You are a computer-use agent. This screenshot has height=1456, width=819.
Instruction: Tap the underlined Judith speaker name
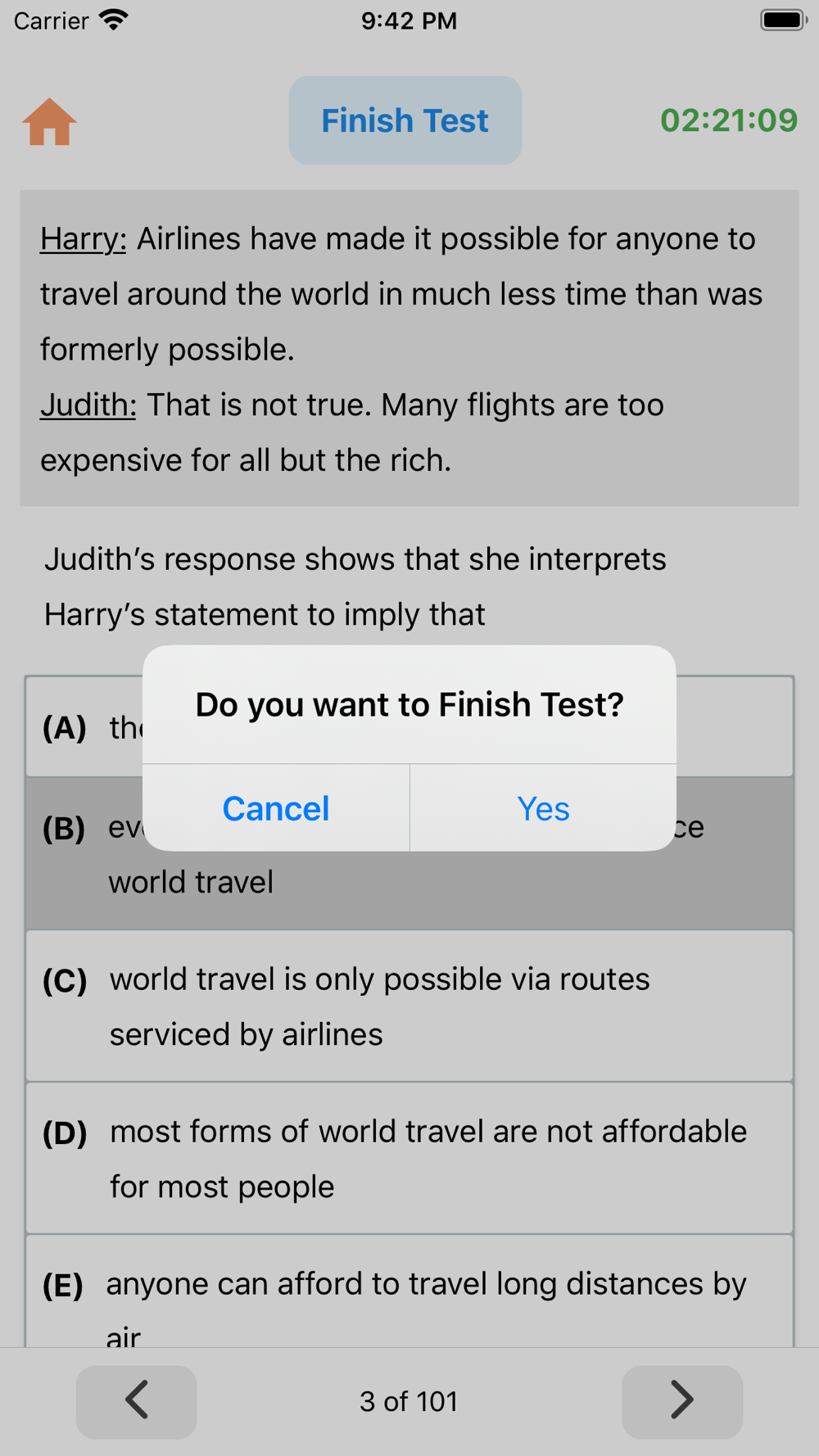(x=88, y=405)
